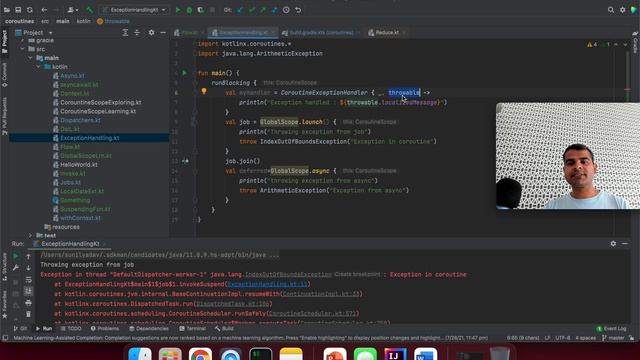Open CoroutineScopeLearning.kt in project tree
The image size is (640, 360).
[98, 111]
